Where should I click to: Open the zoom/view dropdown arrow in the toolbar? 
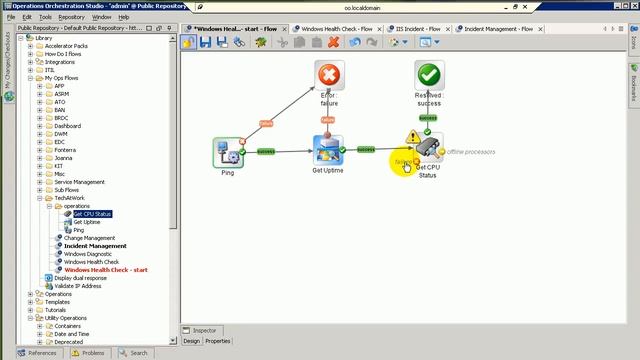(437, 42)
